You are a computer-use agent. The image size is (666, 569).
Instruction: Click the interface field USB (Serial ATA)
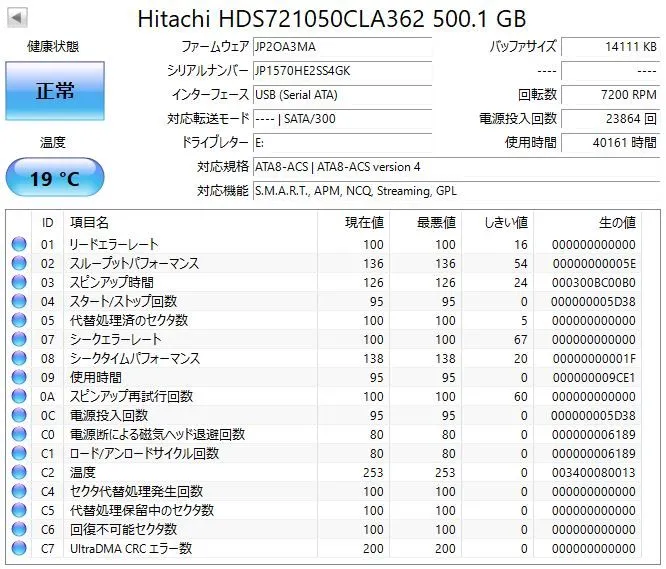[x=342, y=95]
